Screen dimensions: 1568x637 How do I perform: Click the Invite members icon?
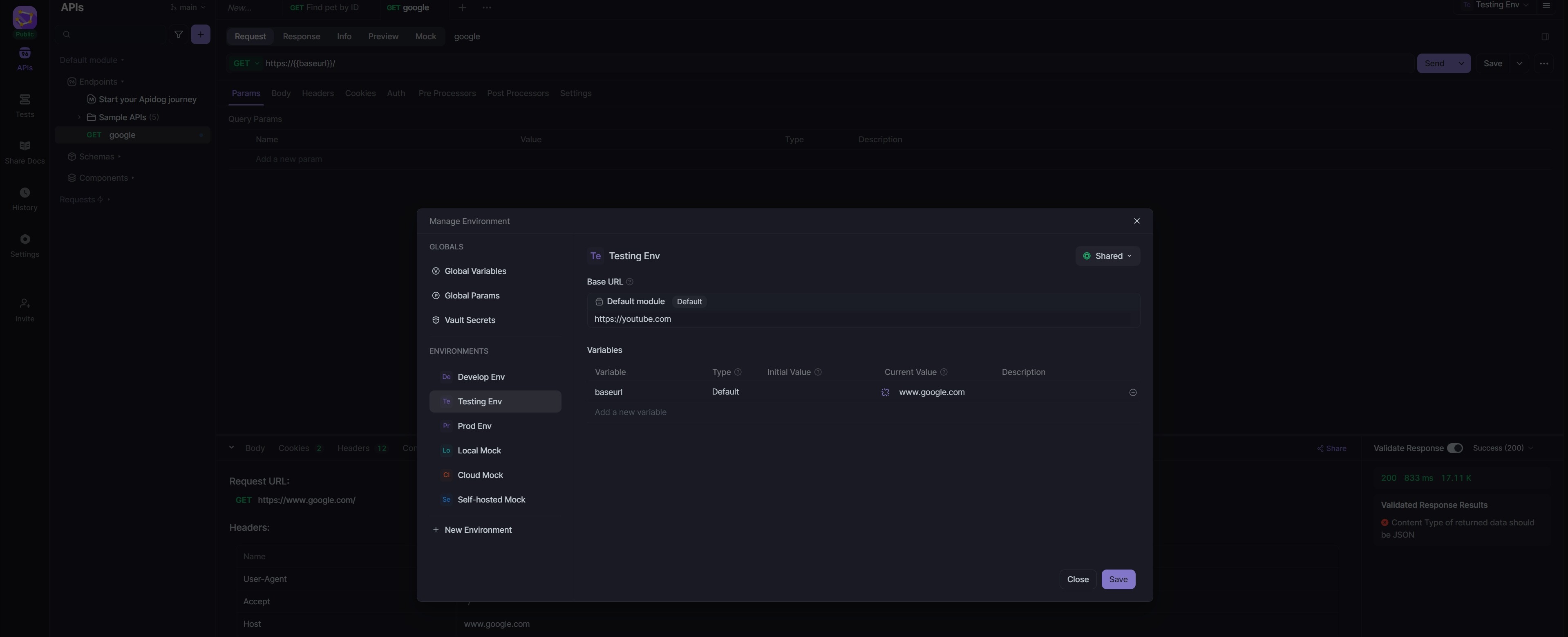[25, 304]
